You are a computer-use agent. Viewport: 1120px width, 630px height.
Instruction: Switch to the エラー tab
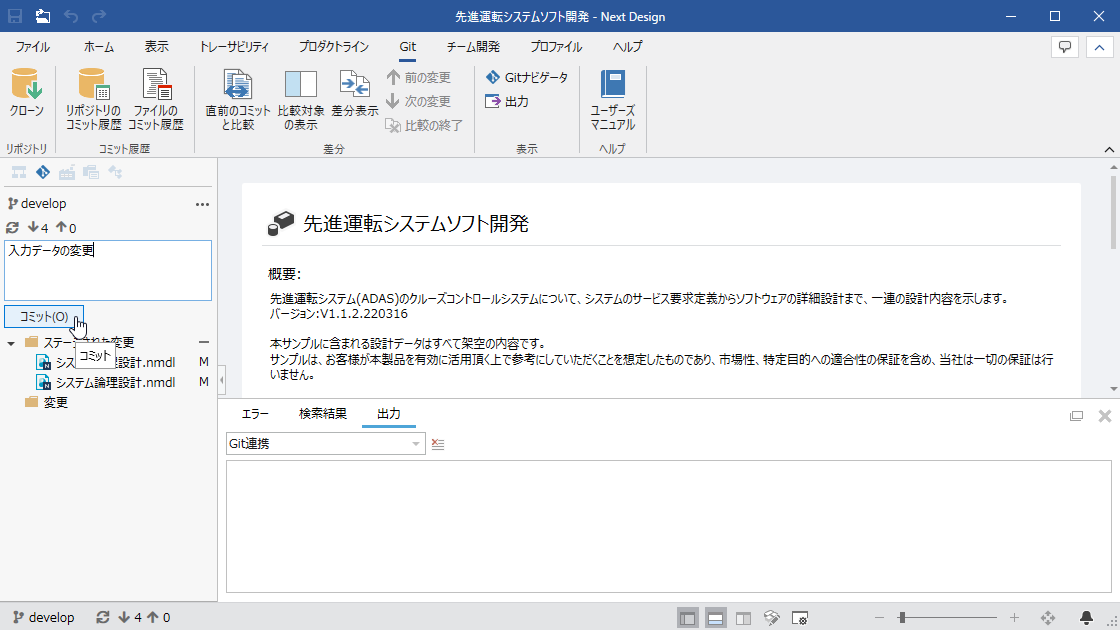(255, 414)
